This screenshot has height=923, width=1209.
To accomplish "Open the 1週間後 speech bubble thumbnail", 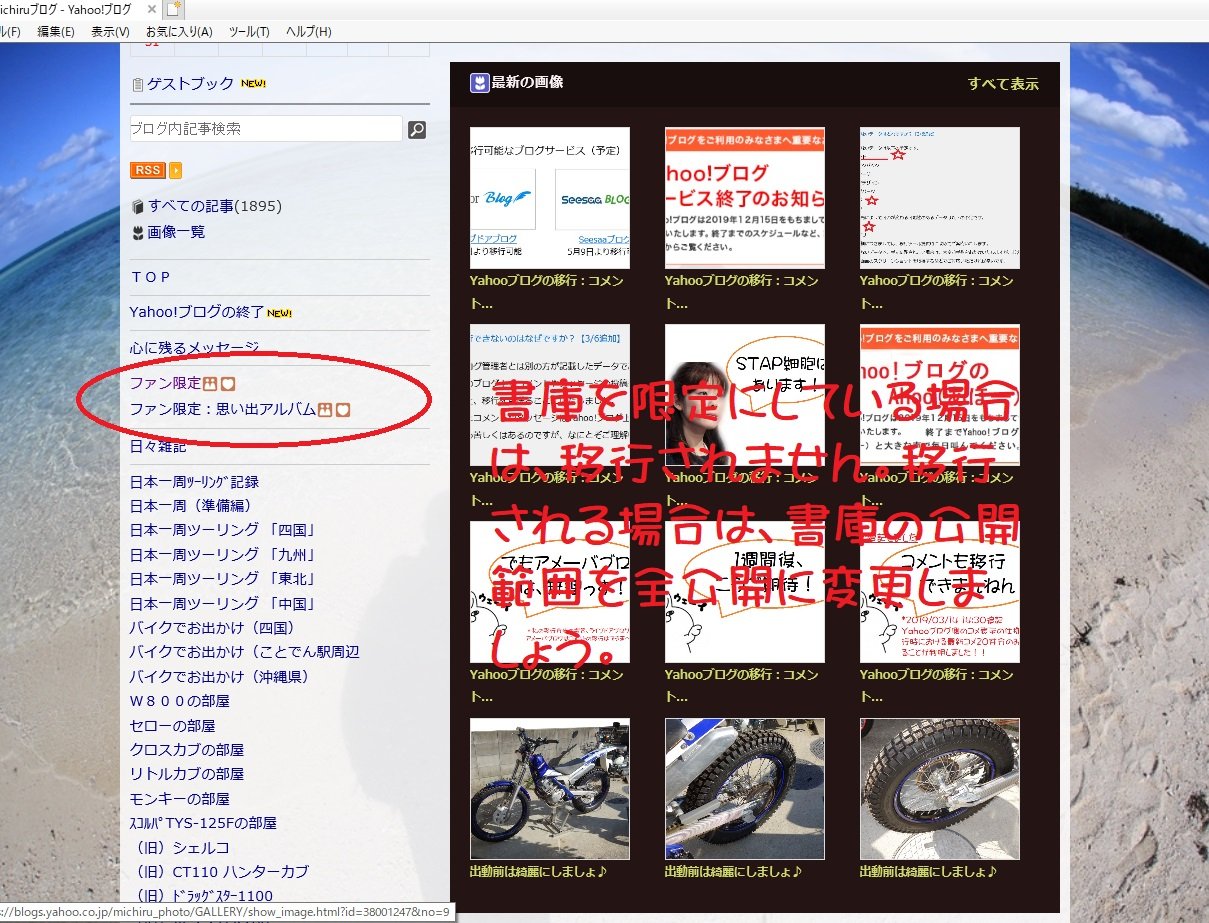I will tap(745, 592).
